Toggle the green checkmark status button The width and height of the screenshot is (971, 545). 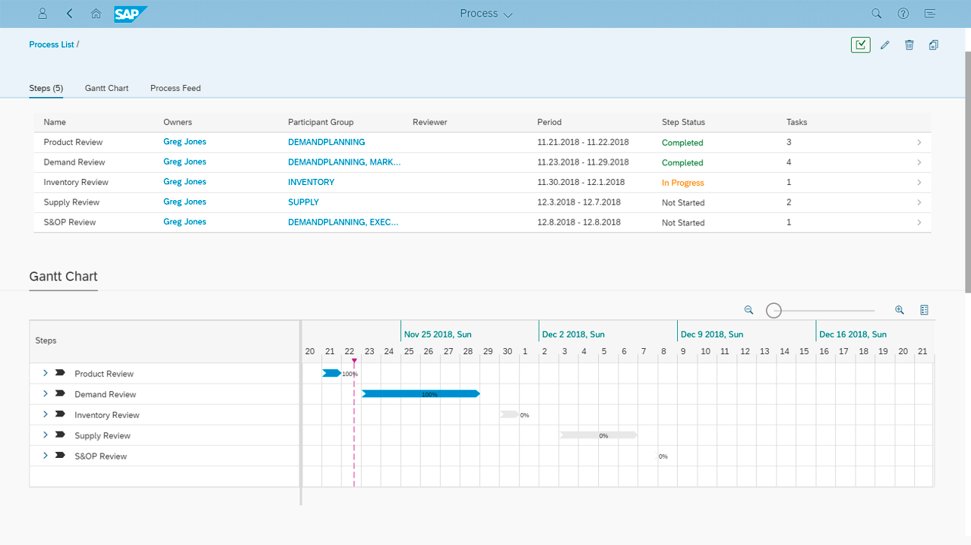pos(861,45)
